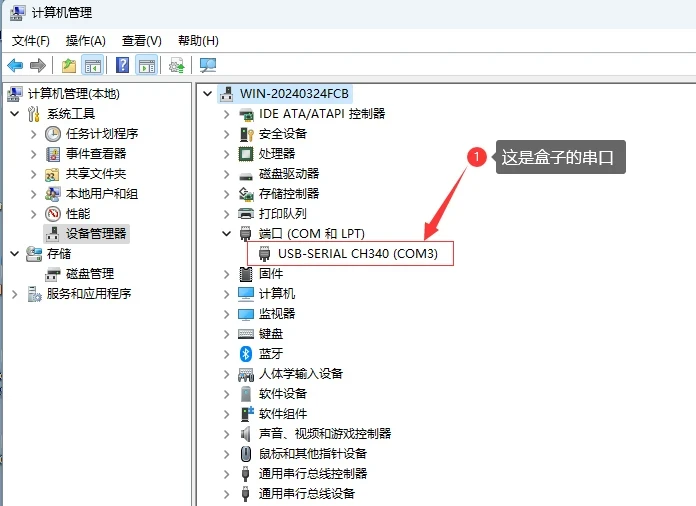Expand the 处理器 category chevron
Screen dimensions: 696x506
[226, 154]
